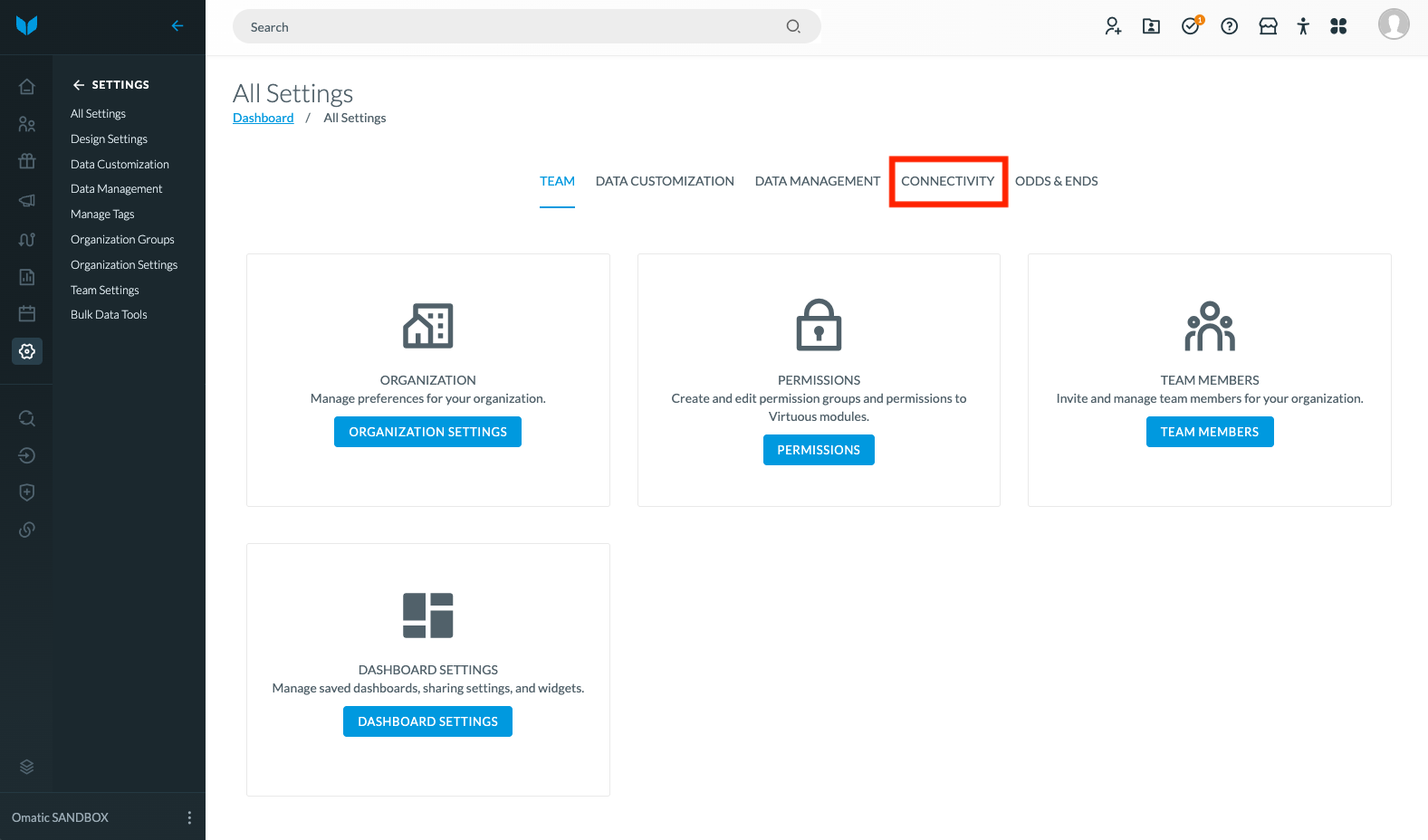The image size is (1428, 840).
Task: Switch to Team tab
Action: 557,181
